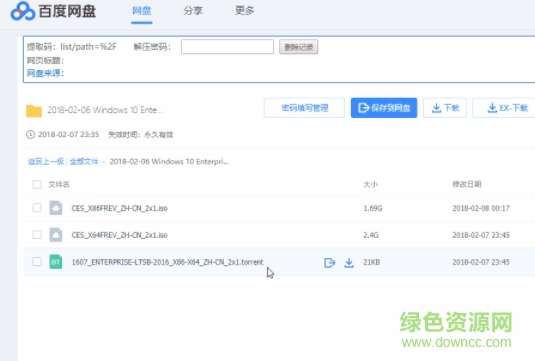The image size is (535, 361).
Task: Open the 密码填写管理 button
Action: tap(304, 108)
